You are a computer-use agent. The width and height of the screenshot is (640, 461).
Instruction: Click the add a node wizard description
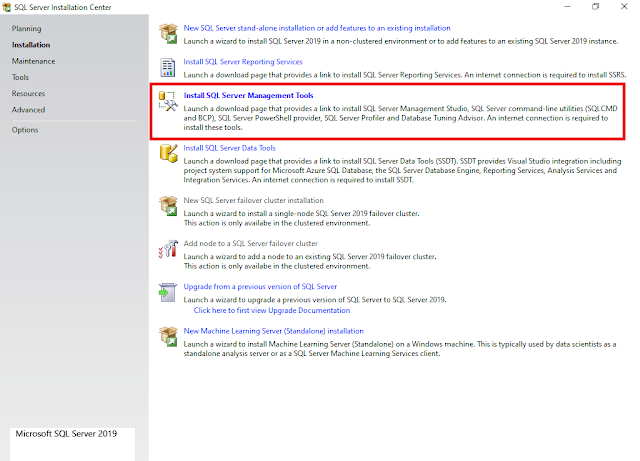(x=310, y=261)
